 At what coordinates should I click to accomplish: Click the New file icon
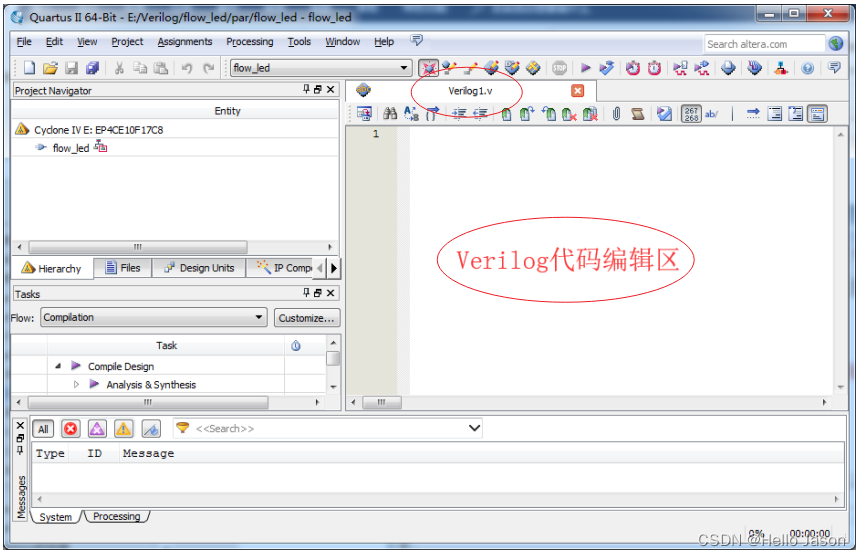29,68
